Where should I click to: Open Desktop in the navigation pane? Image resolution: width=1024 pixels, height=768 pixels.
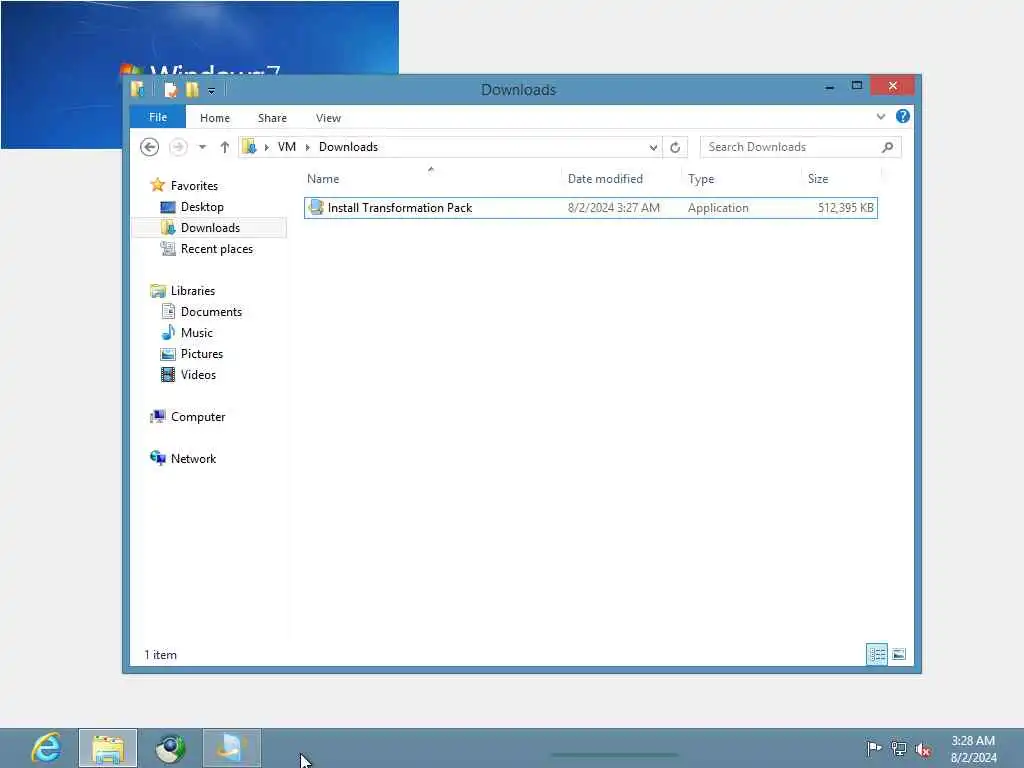tap(202, 207)
